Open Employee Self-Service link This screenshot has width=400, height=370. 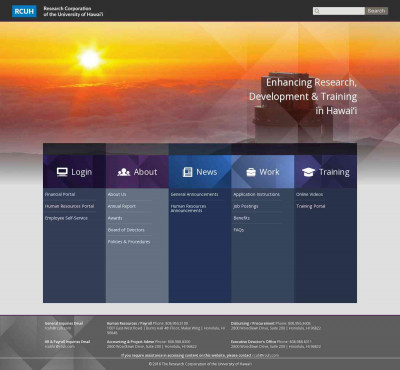coord(66,218)
